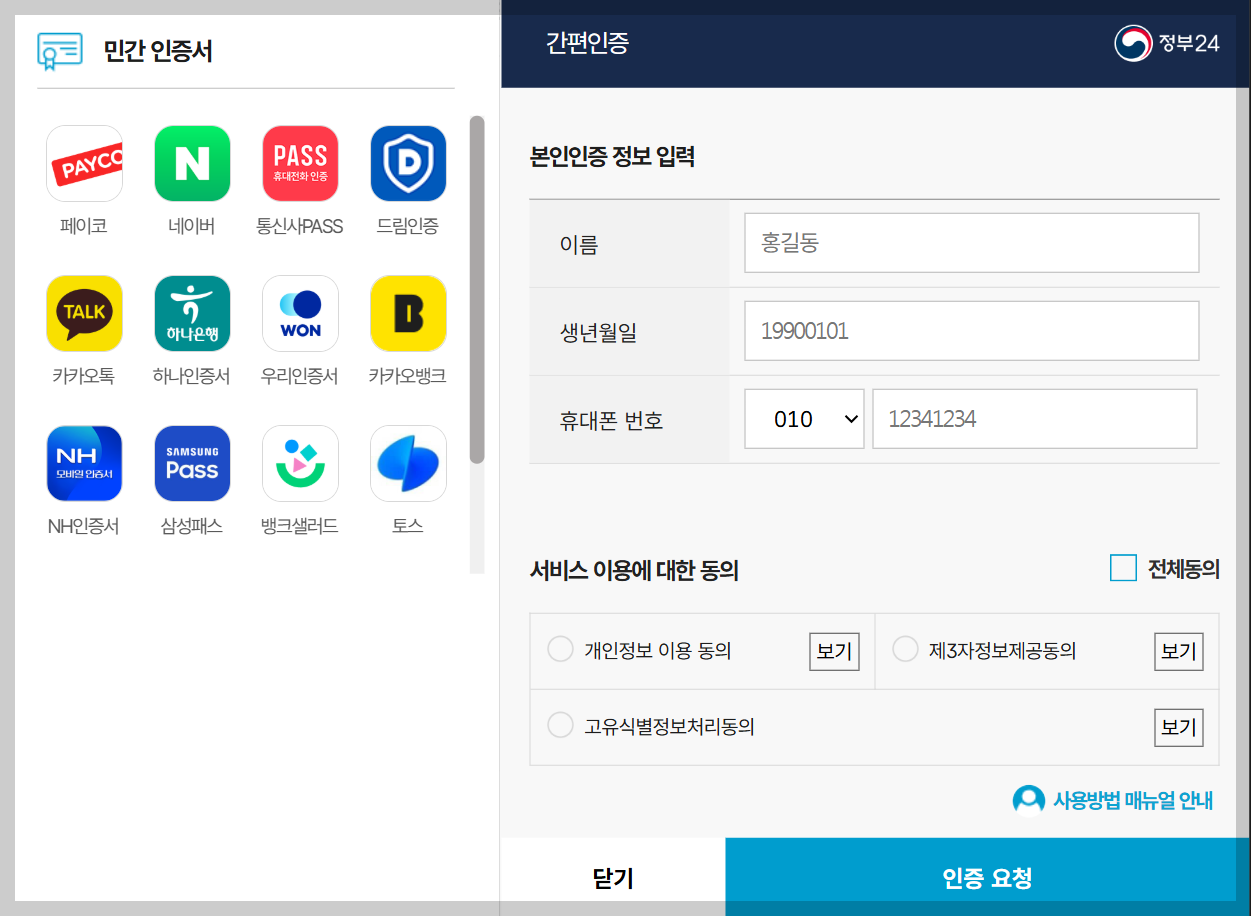This screenshot has height=916, width=1251.
Task: Select the NH인증서 icon
Action: click(84, 463)
